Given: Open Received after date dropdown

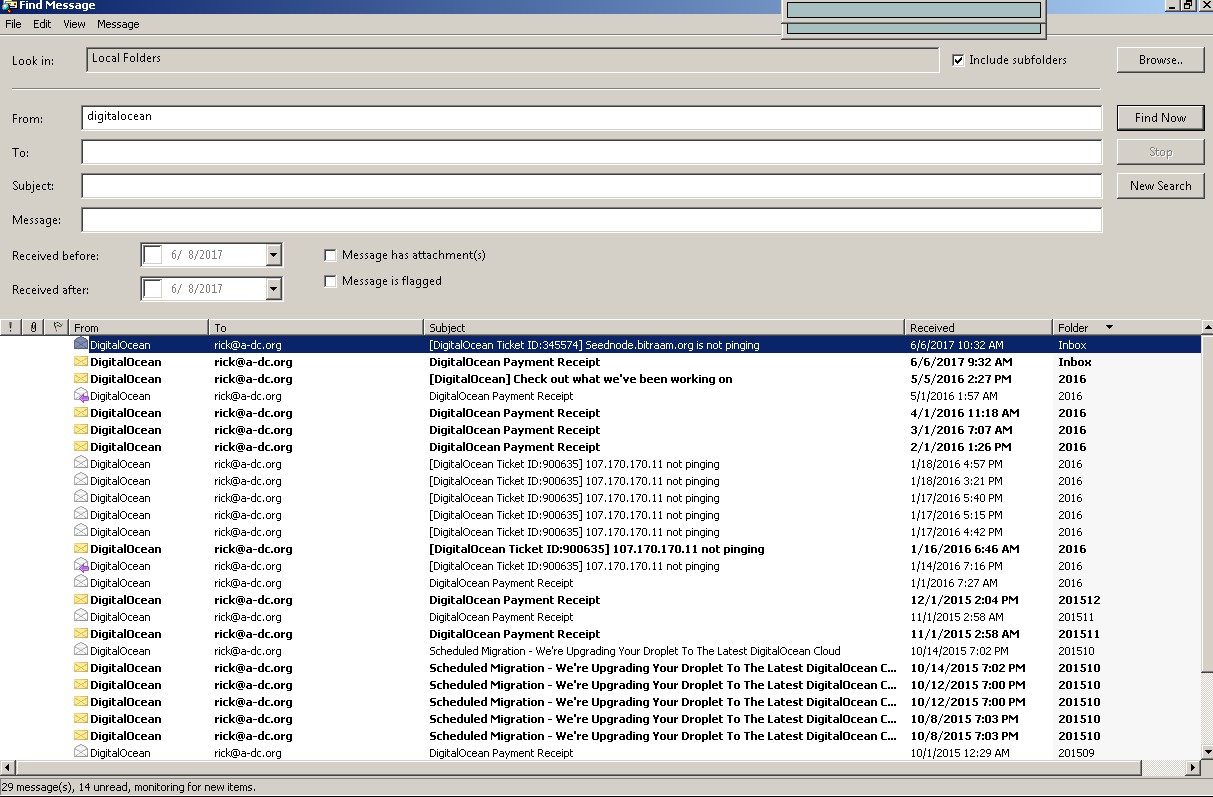Looking at the screenshot, I should pos(274,289).
